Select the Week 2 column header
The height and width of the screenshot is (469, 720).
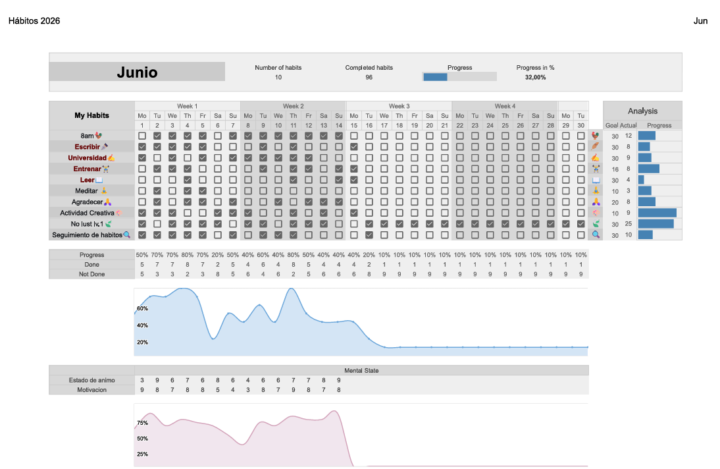293,106
